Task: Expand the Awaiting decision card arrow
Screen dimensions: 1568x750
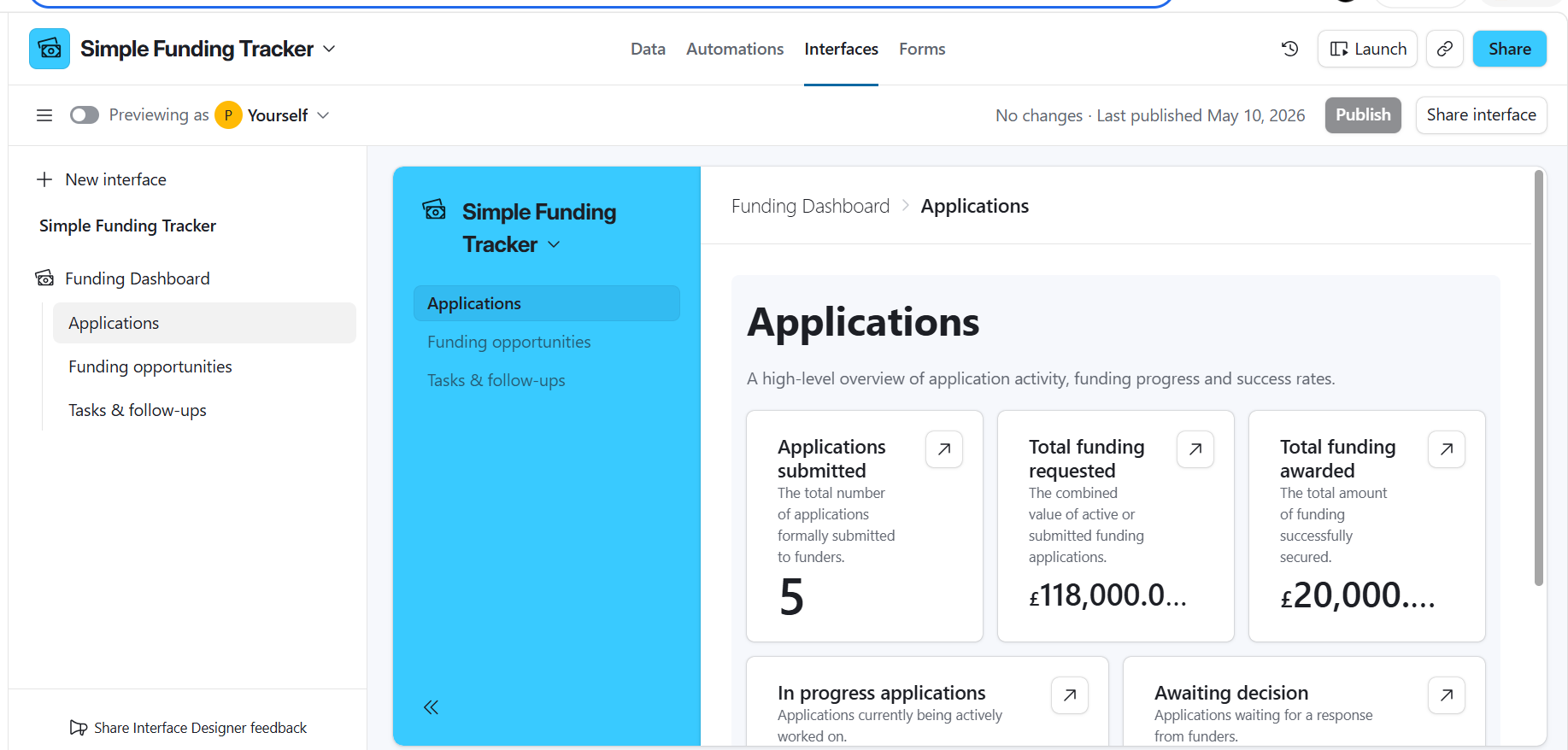Action: pos(1447,695)
